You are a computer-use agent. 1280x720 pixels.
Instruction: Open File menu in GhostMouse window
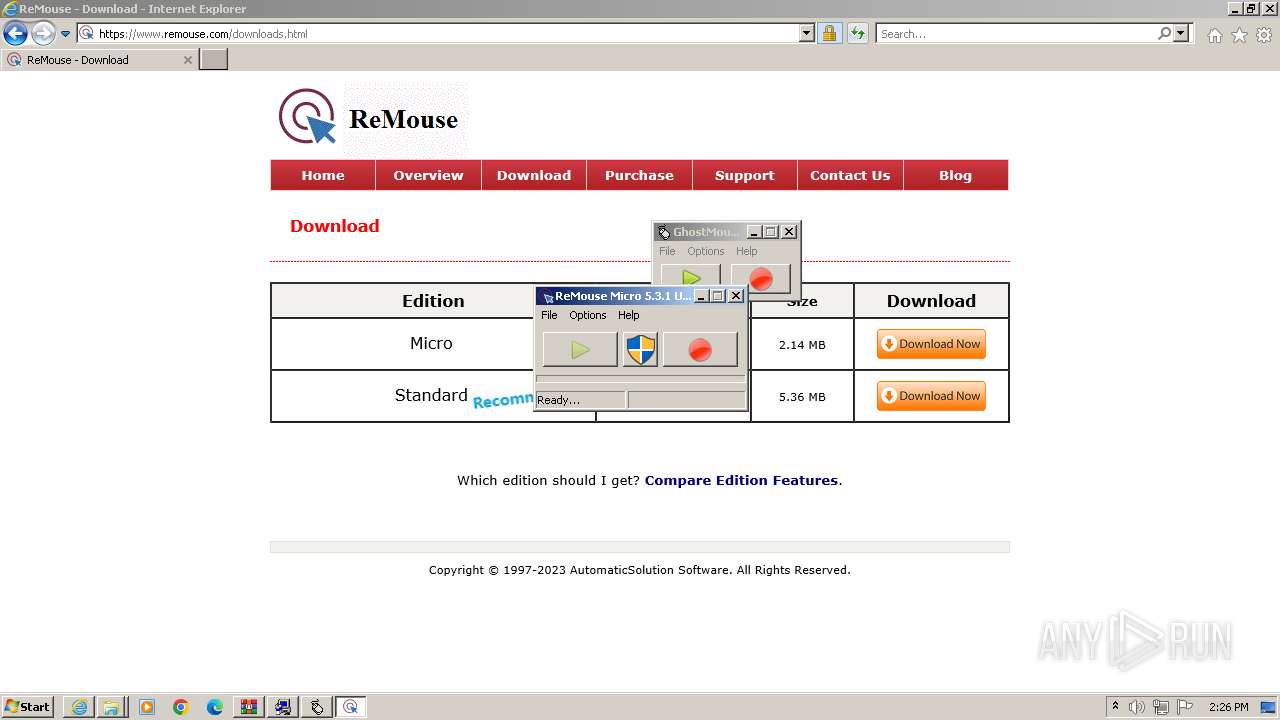[x=667, y=251]
